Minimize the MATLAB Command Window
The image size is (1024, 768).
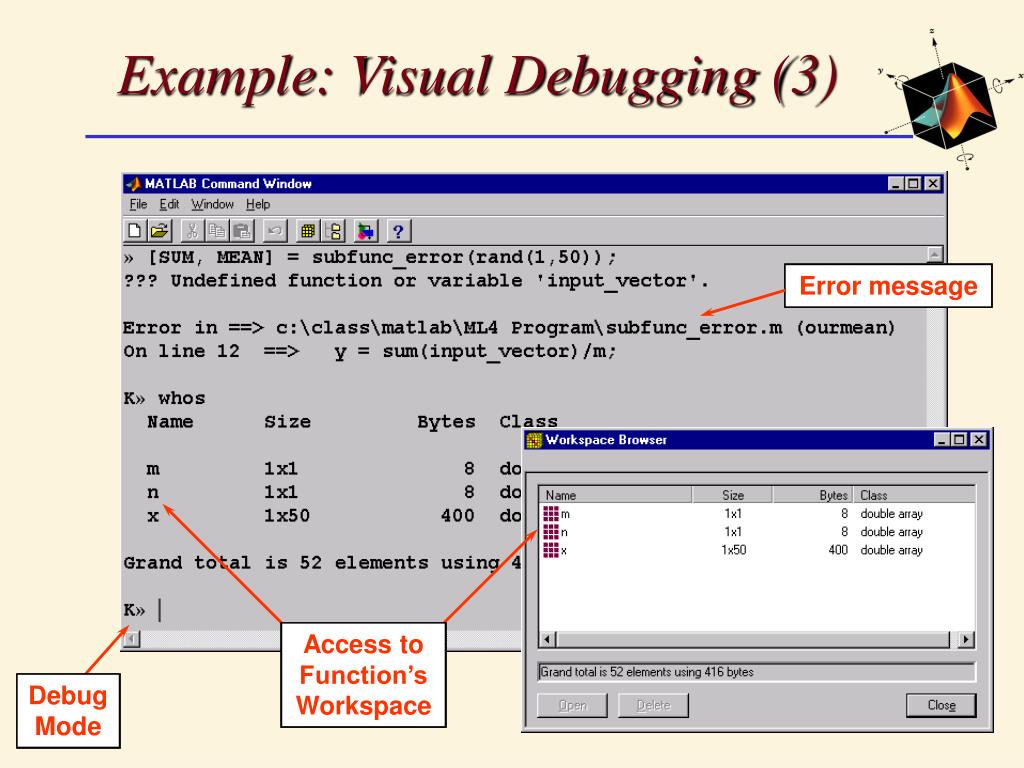(896, 184)
